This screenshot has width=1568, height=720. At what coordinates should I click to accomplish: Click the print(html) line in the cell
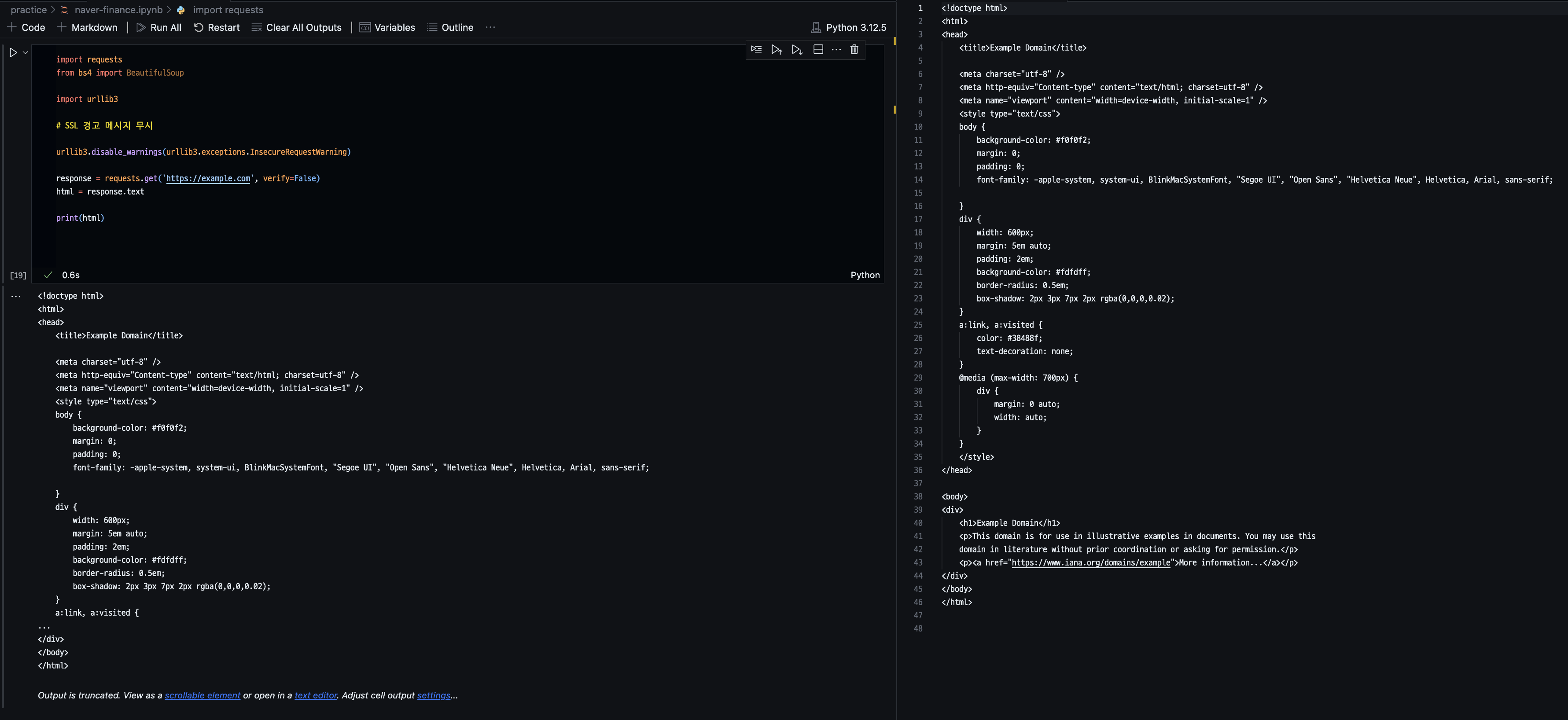81,218
